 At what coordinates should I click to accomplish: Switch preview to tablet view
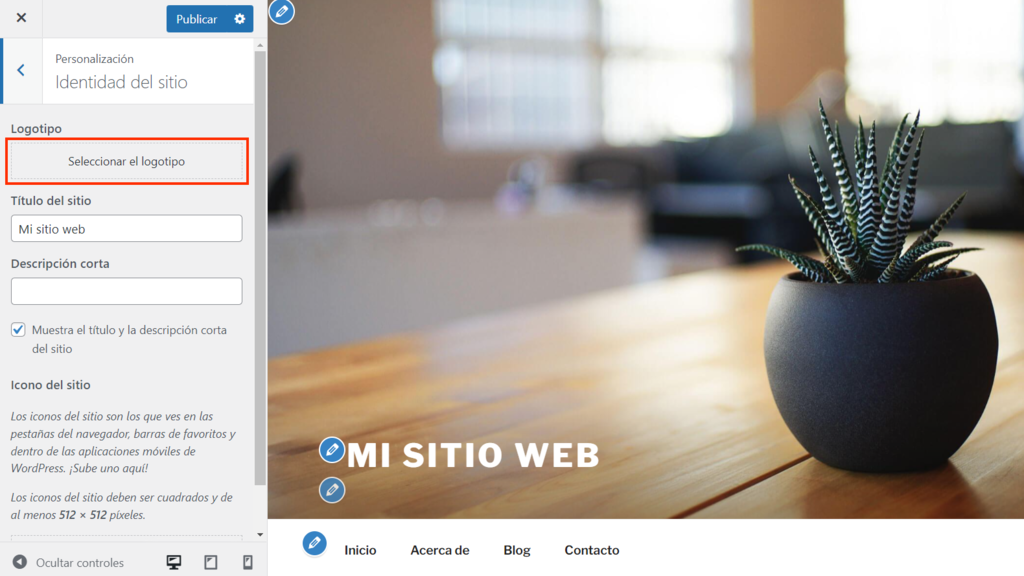tap(210, 562)
